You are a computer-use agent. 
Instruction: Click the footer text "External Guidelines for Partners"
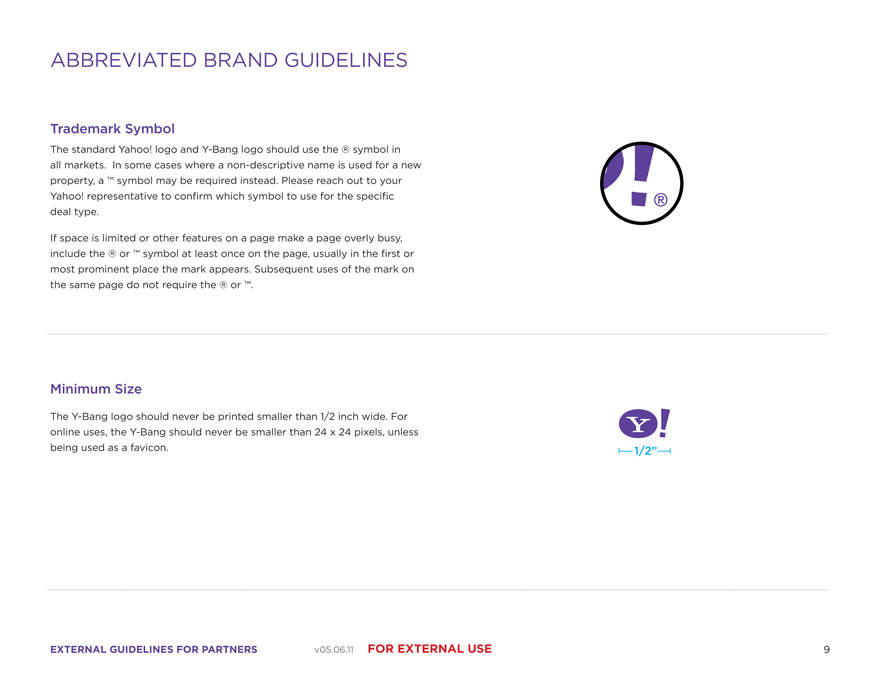pyautogui.click(x=154, y=650)
